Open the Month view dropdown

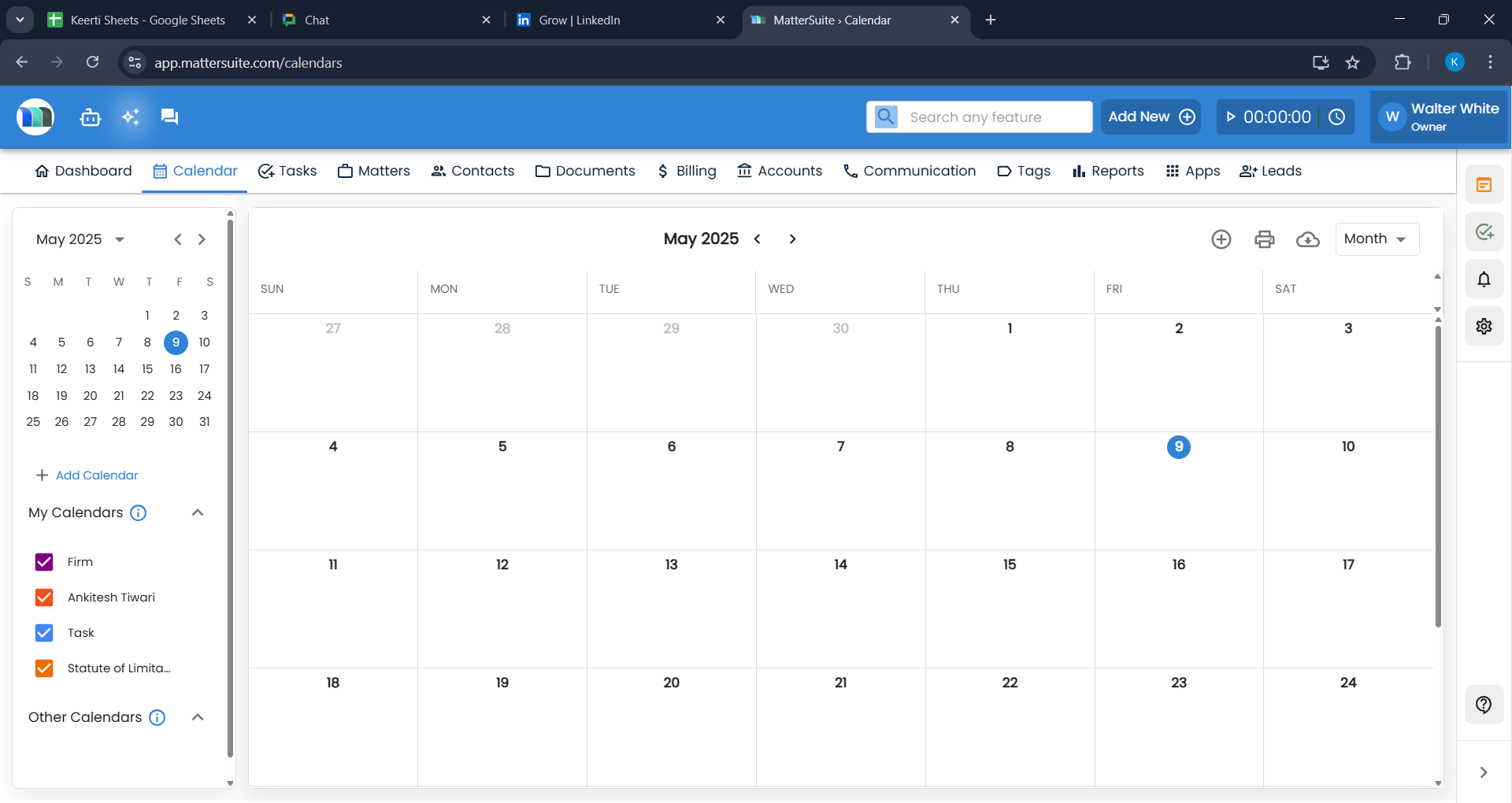click(1376, 239)
